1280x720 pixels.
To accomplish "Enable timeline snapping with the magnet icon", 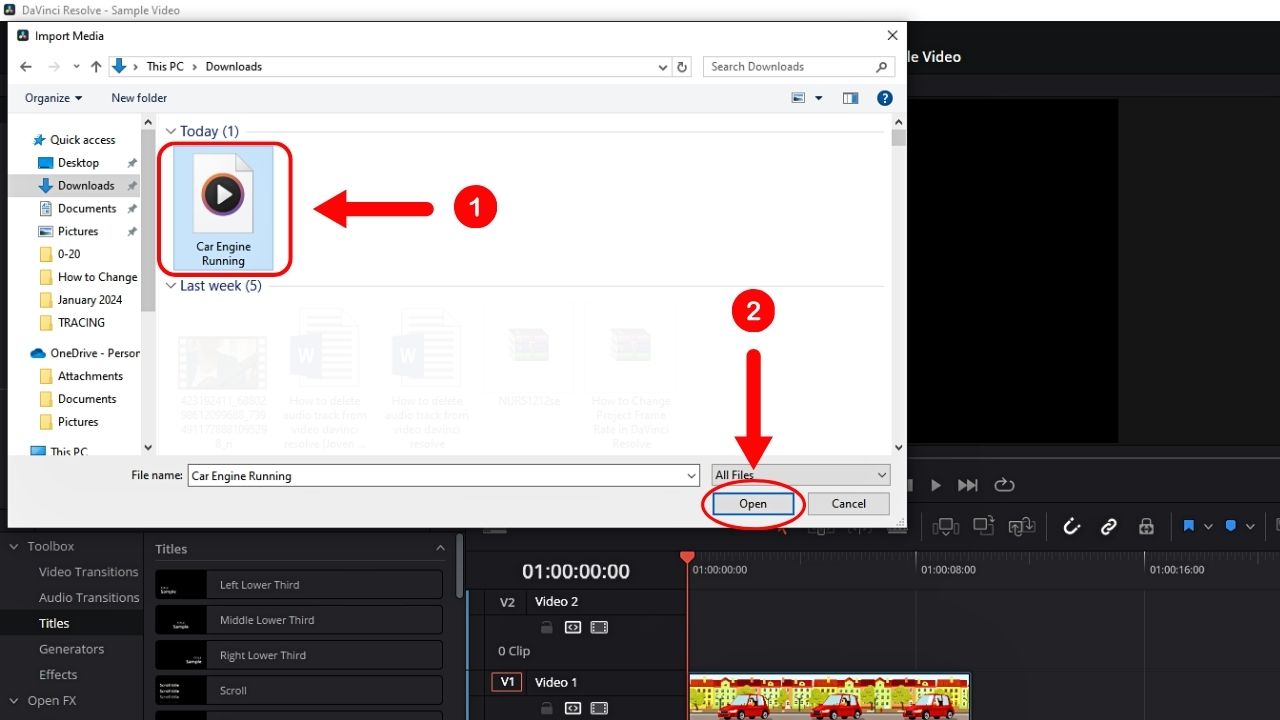I will point(1072,526).
